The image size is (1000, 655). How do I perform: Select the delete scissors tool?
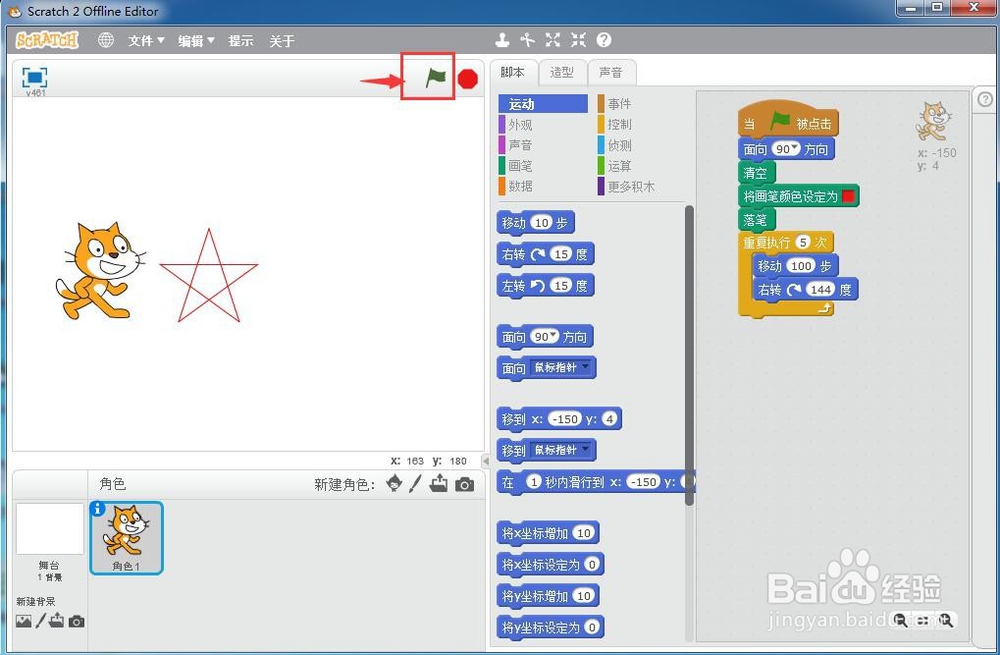tap(527, 40)
